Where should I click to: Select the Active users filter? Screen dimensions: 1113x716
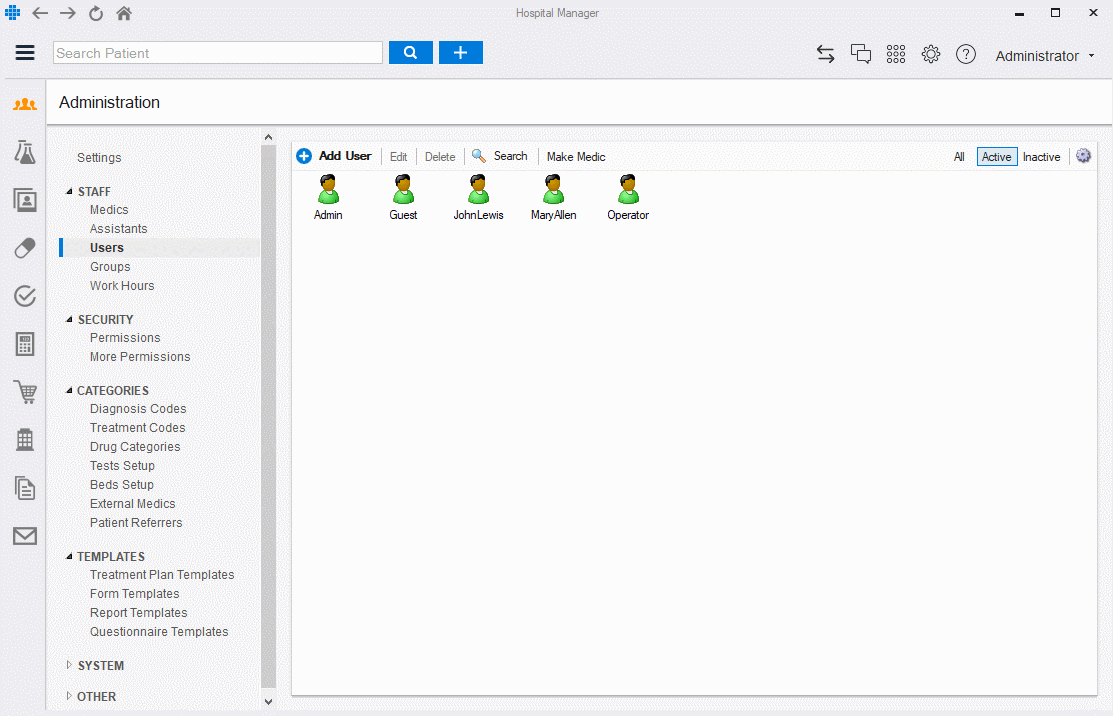click(996, 157)
